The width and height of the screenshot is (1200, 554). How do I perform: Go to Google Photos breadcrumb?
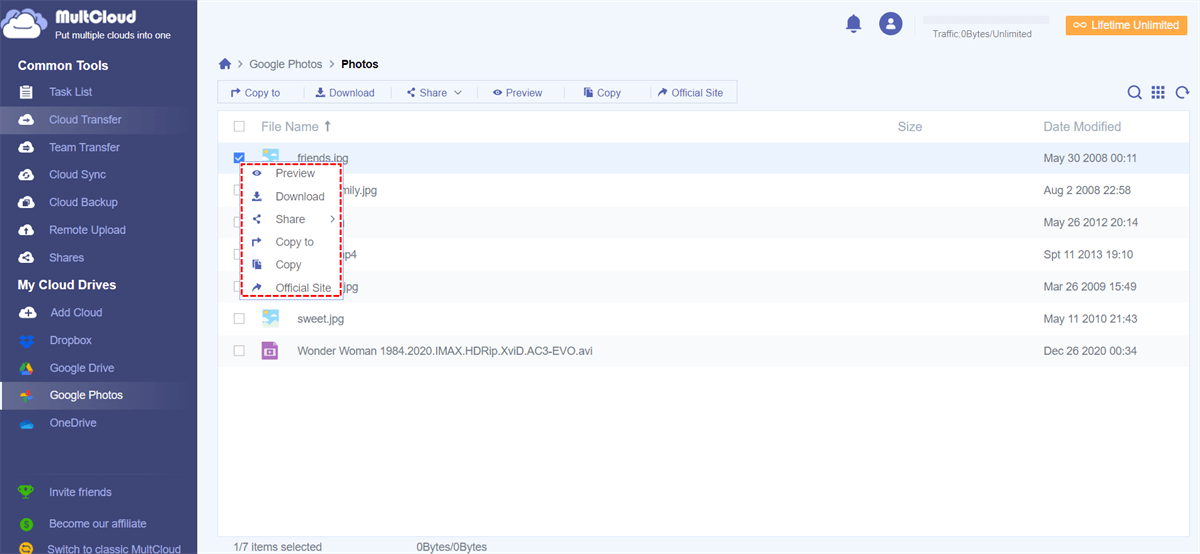click(x=286, y=64)
